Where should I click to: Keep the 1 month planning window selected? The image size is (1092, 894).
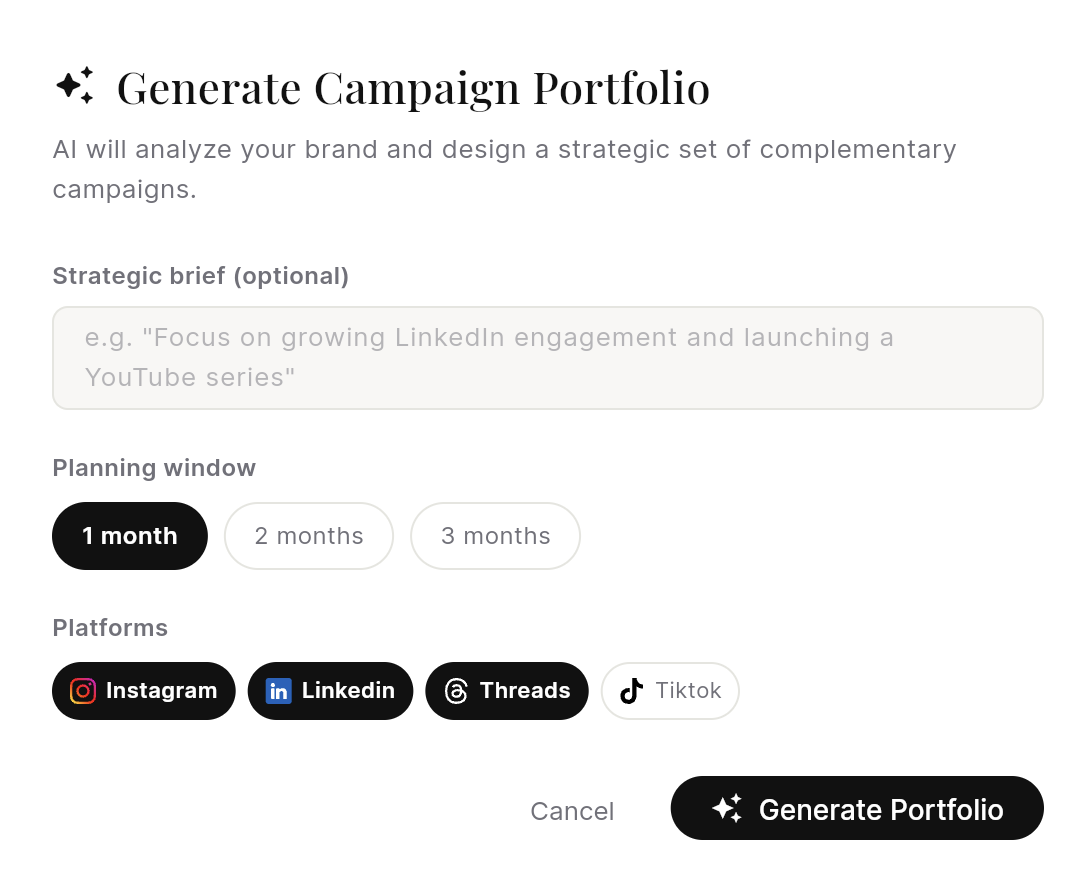pos(129,536)
